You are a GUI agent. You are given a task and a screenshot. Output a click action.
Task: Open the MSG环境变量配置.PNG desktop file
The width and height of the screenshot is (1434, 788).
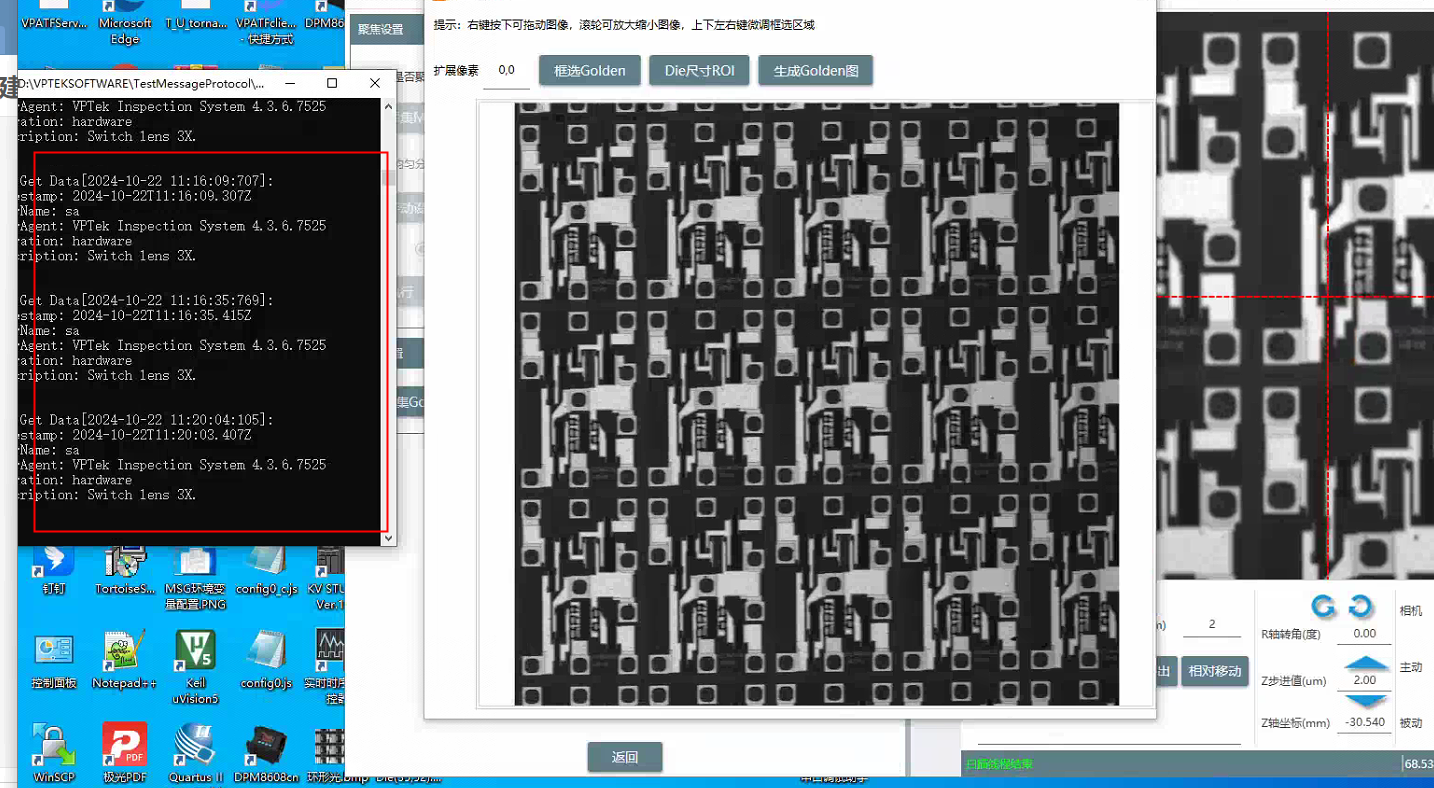pos(195,577)
